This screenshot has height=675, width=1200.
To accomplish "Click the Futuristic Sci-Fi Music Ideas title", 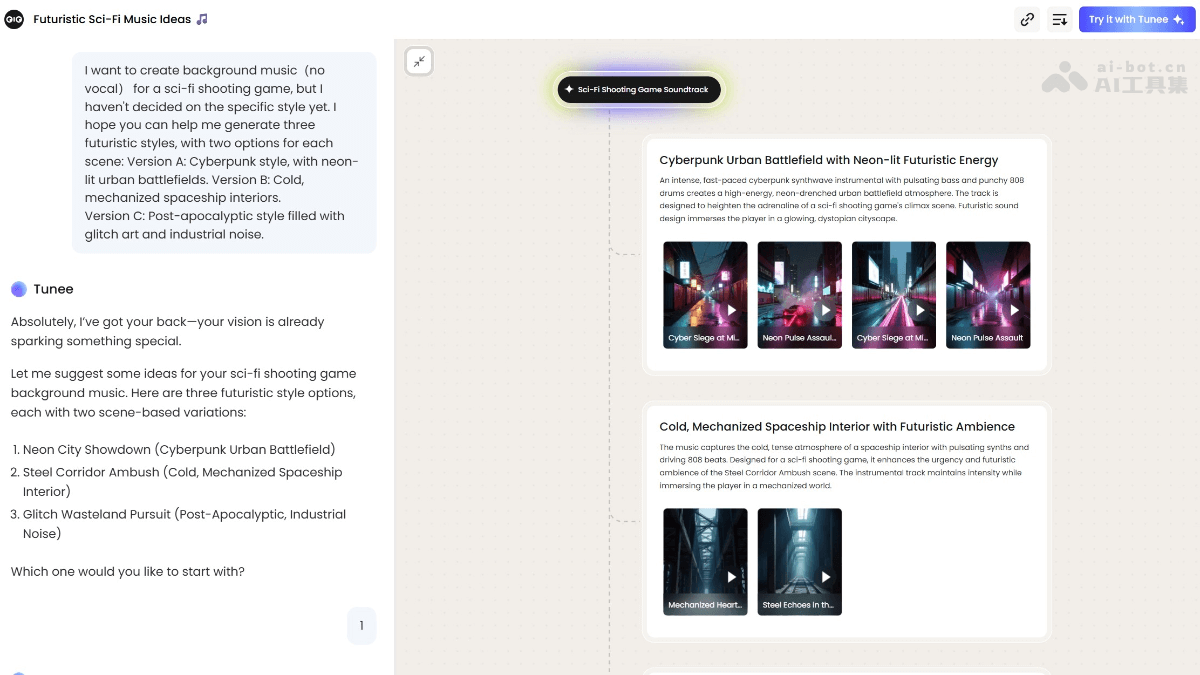I will [112, 19].
